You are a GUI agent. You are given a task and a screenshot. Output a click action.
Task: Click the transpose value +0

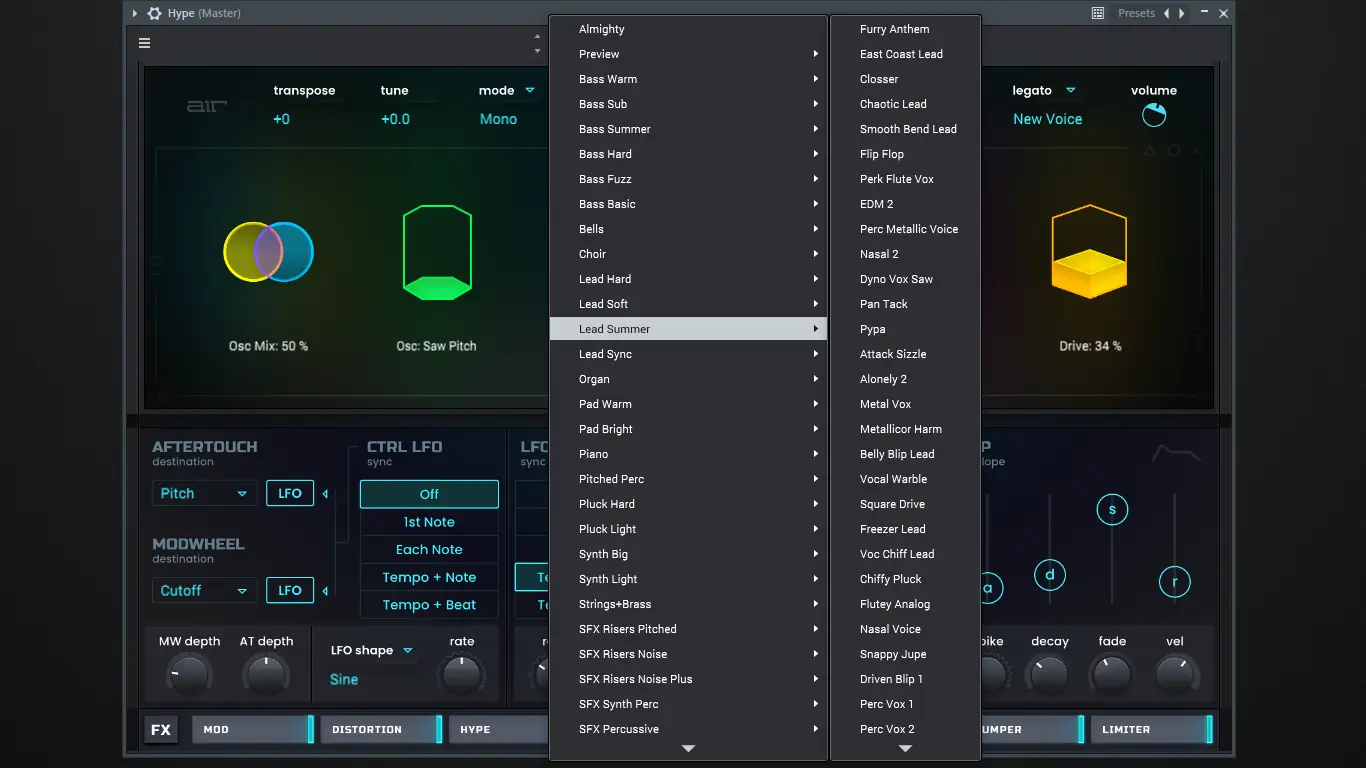282,119
